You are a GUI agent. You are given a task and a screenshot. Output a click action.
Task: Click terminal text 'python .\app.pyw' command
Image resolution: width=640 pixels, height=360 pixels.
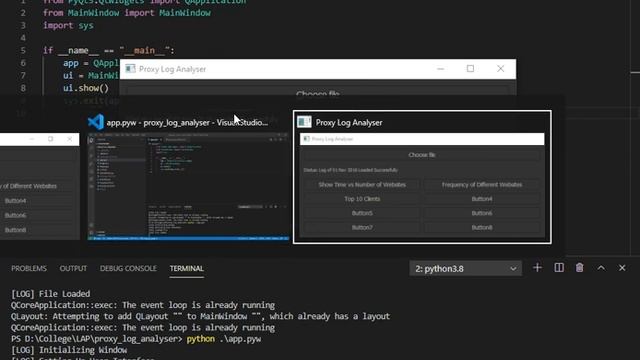click(224, 339)
